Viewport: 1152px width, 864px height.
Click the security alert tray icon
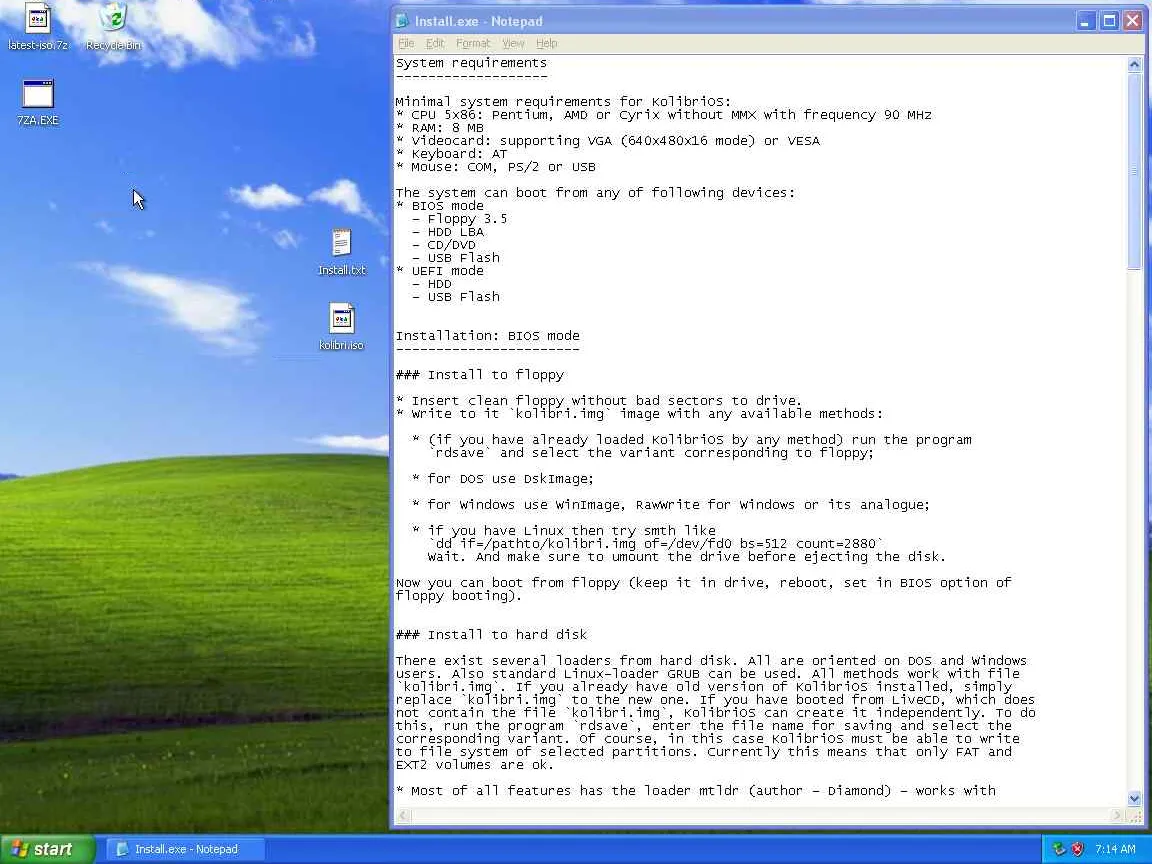point(1078,849)
